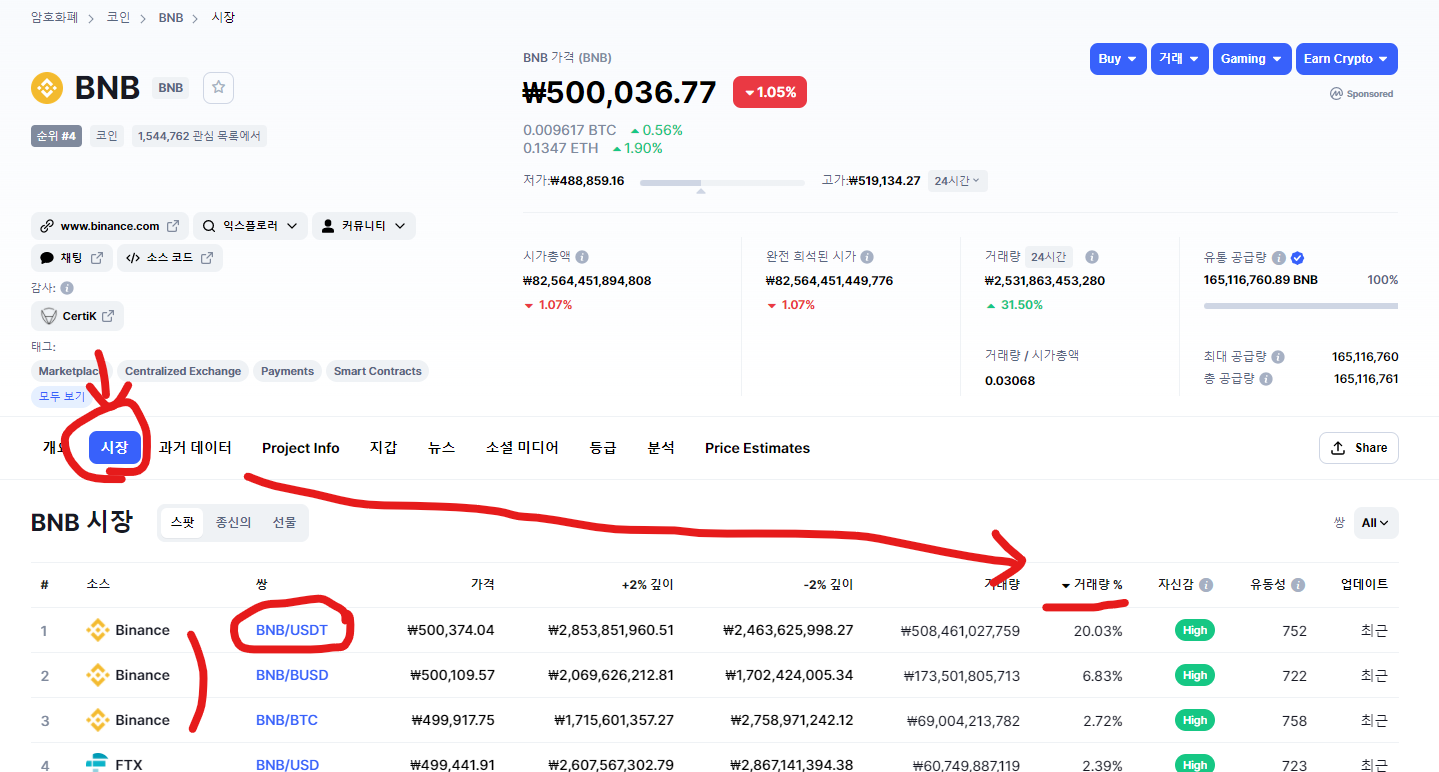Switch to the Project Info tab
The height and width of the screenshot is (772, 1439).
pos(301,448)
